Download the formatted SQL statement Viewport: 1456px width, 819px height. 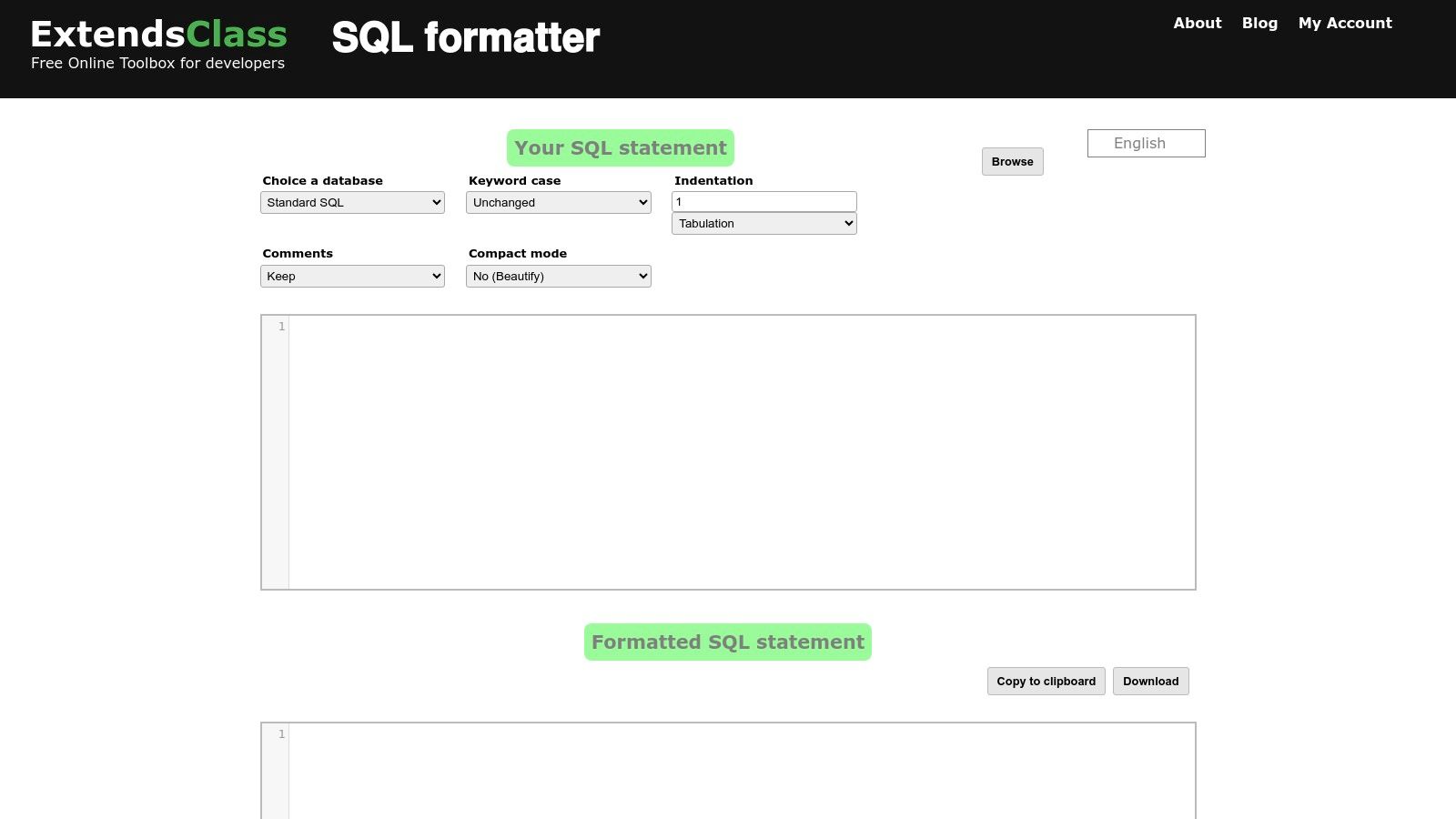1150,681
